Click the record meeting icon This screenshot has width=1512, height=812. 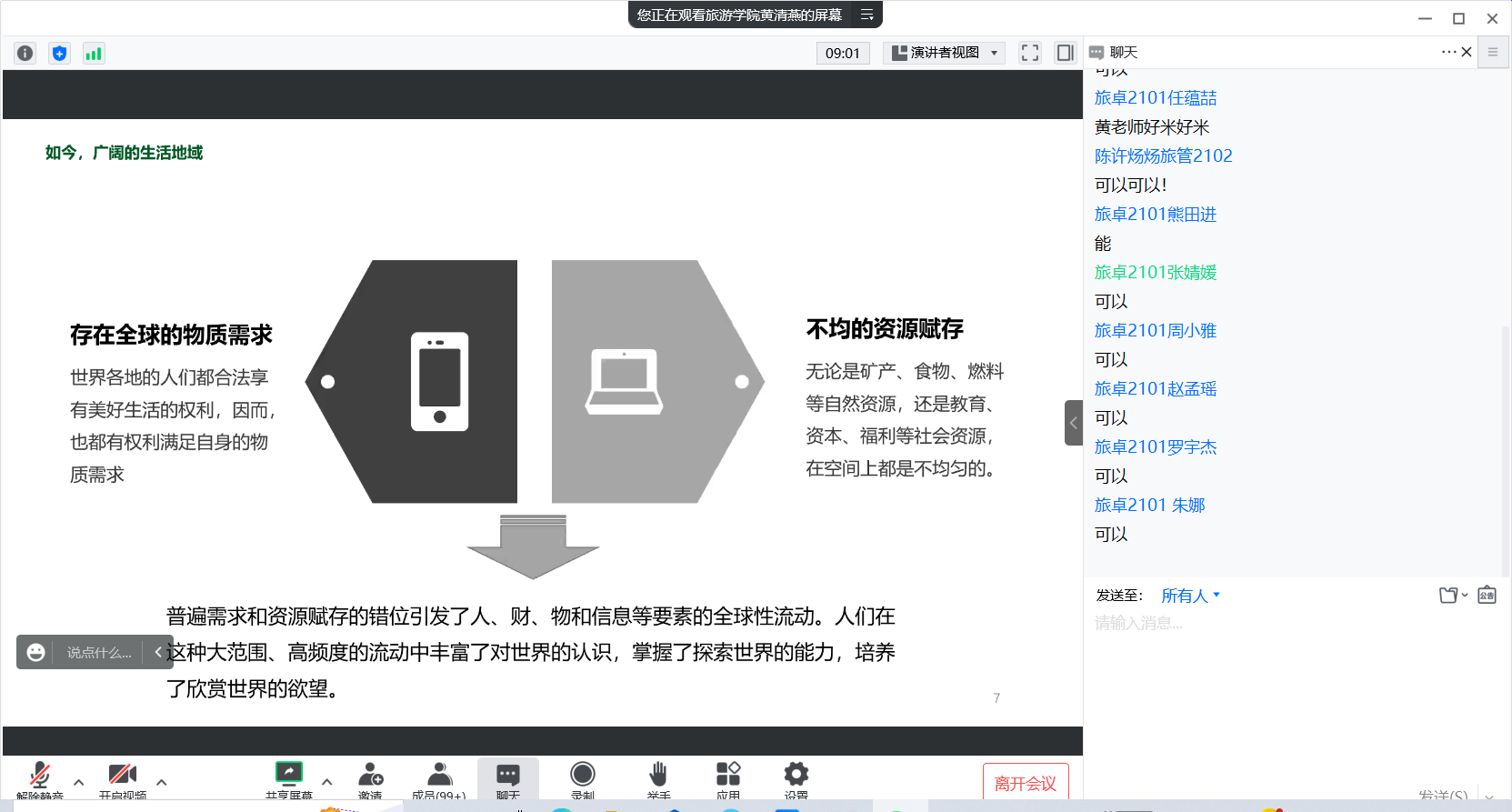click(x=582, y=776)
